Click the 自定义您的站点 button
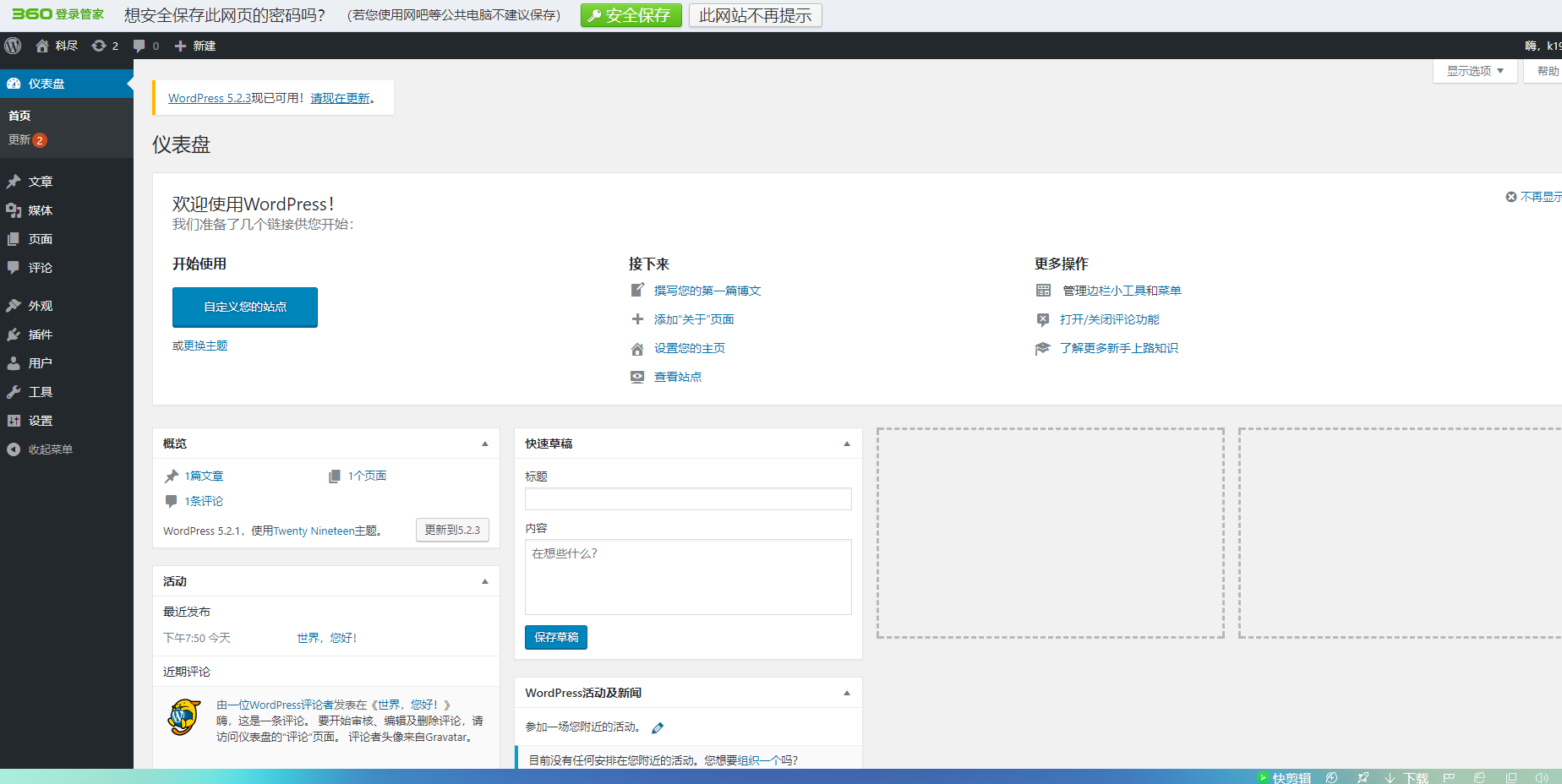1562x784 pixels. (x=245, y=307)
